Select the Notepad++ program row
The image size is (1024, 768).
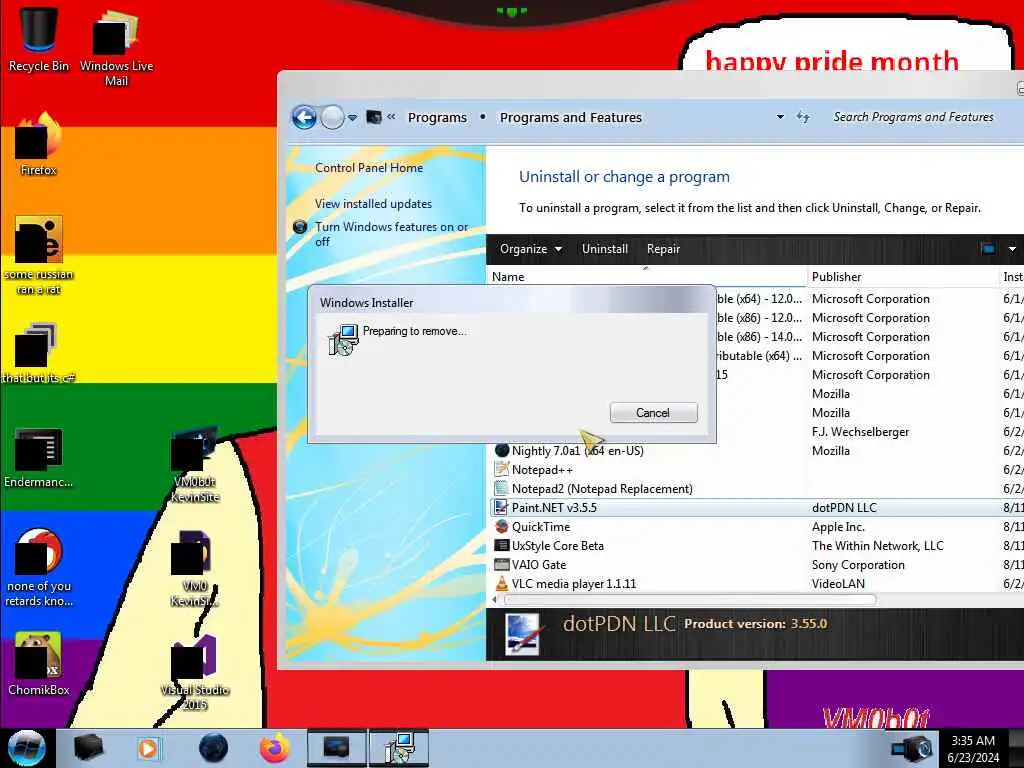tap(756, 470)
